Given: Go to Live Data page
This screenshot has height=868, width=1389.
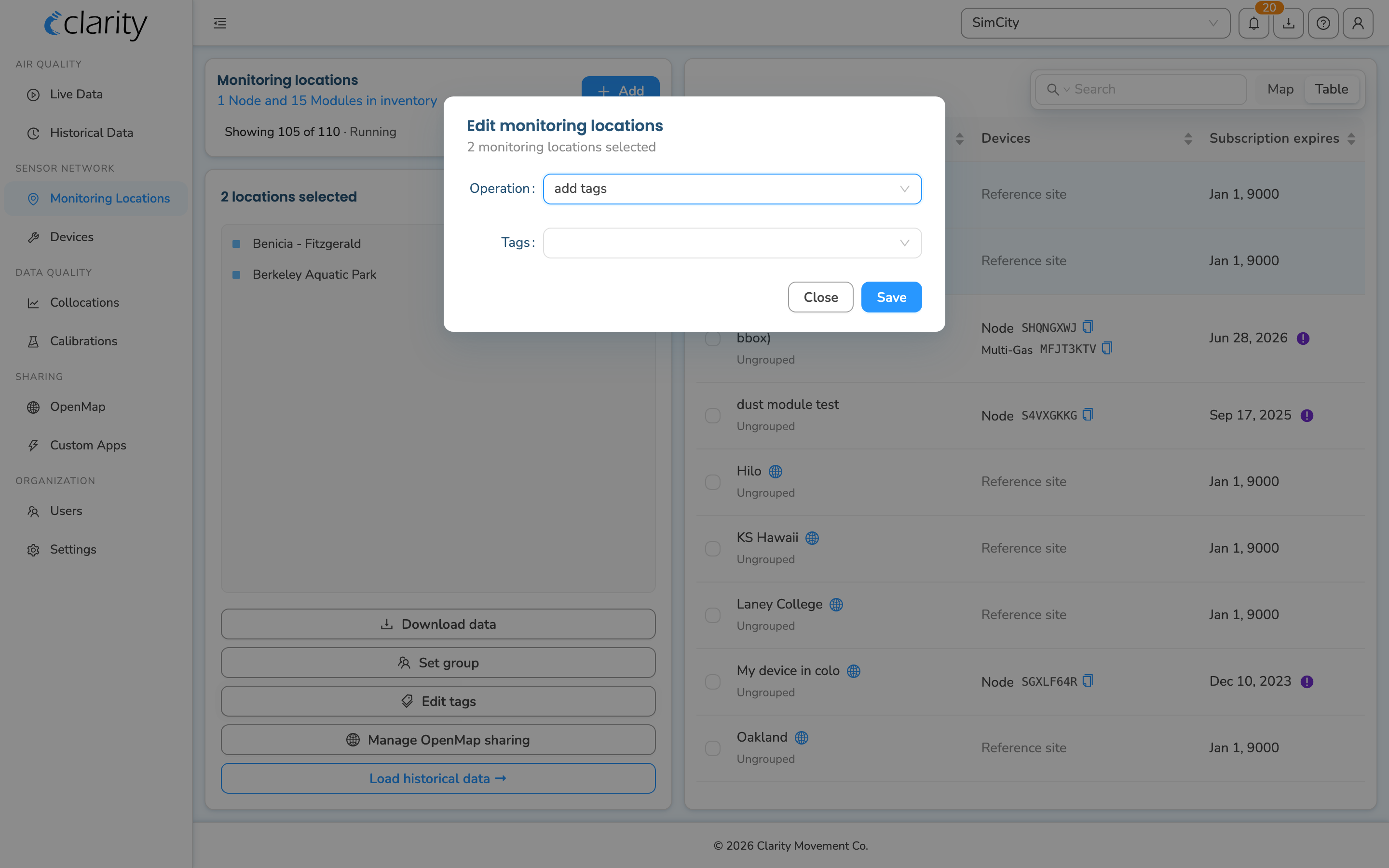Looking at the screenshot, I should click(x=96, y=94).
